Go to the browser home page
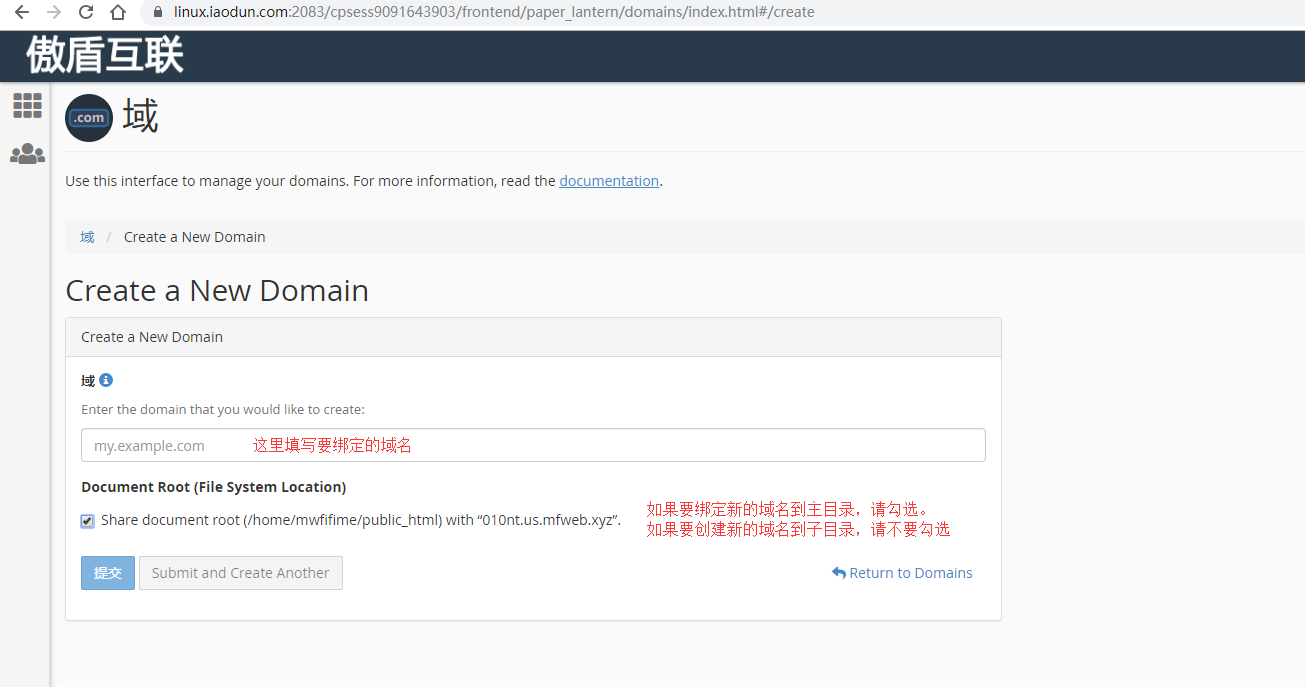1305x687 pixels. coord(118,12)
